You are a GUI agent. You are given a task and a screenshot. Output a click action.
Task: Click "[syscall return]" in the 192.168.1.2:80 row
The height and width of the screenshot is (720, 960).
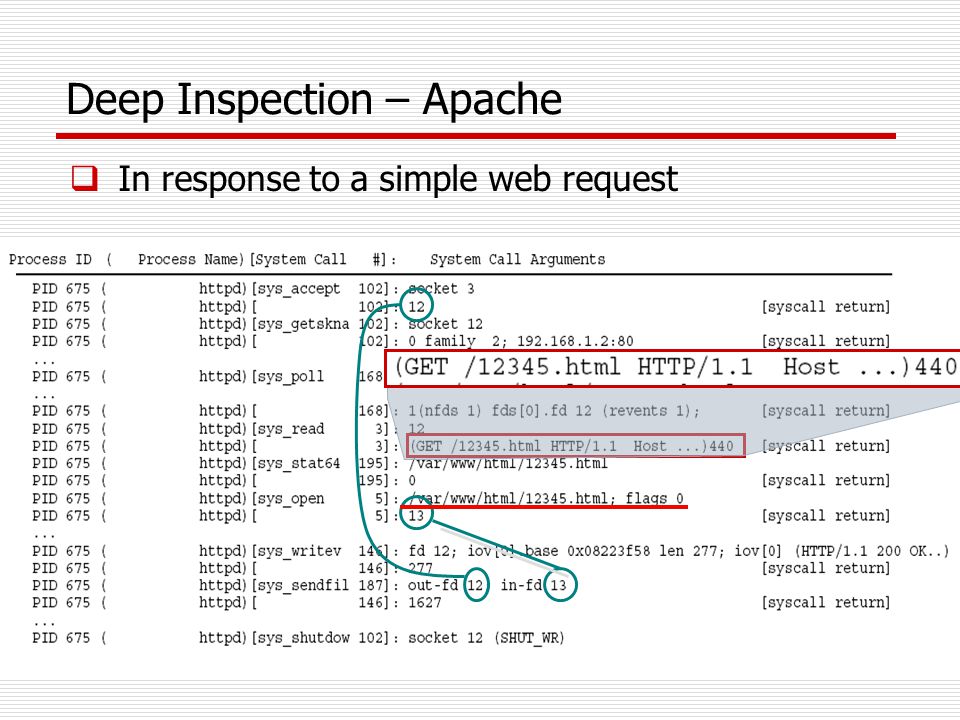tap(826, 341)
